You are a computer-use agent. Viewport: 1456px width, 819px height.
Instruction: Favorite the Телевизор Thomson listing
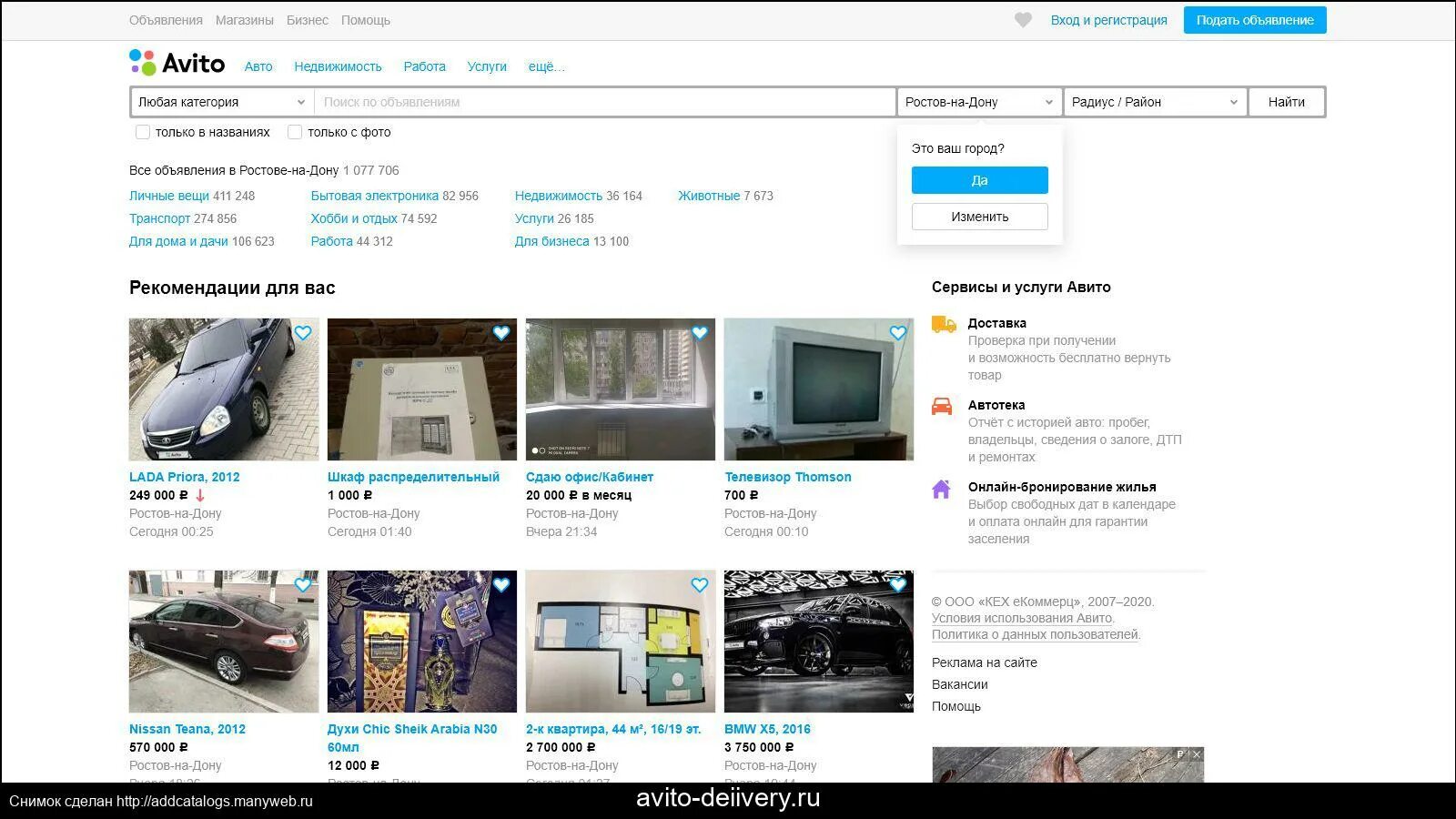(x=898, y=333)
